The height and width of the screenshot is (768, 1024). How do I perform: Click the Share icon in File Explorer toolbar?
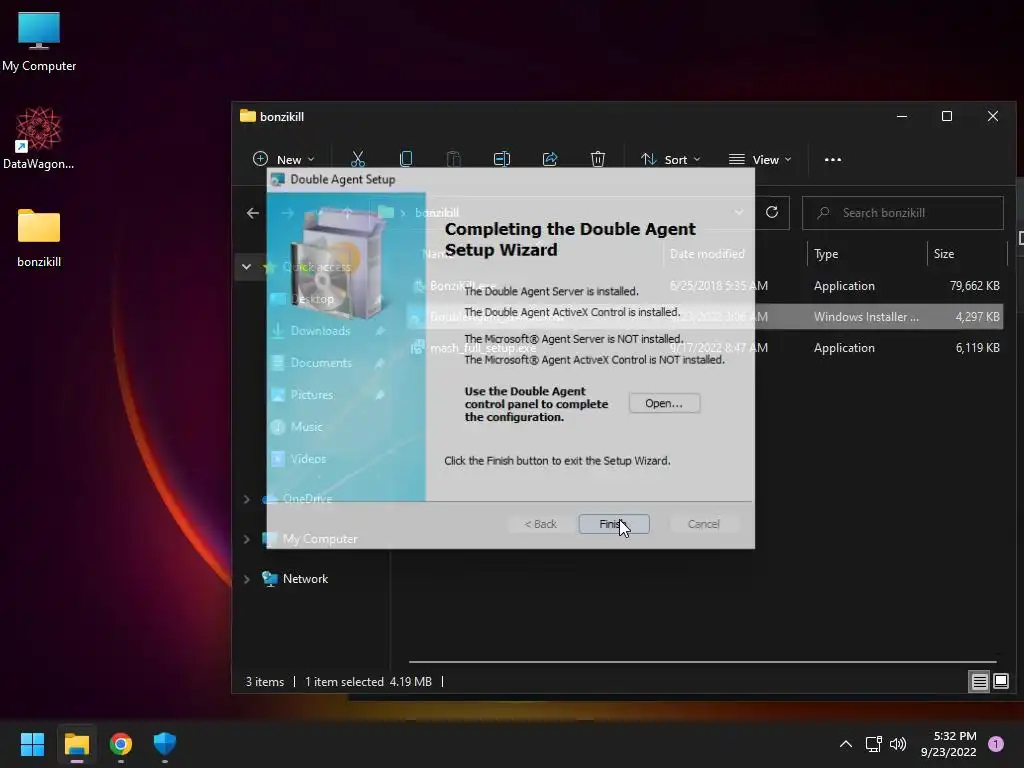550,159
